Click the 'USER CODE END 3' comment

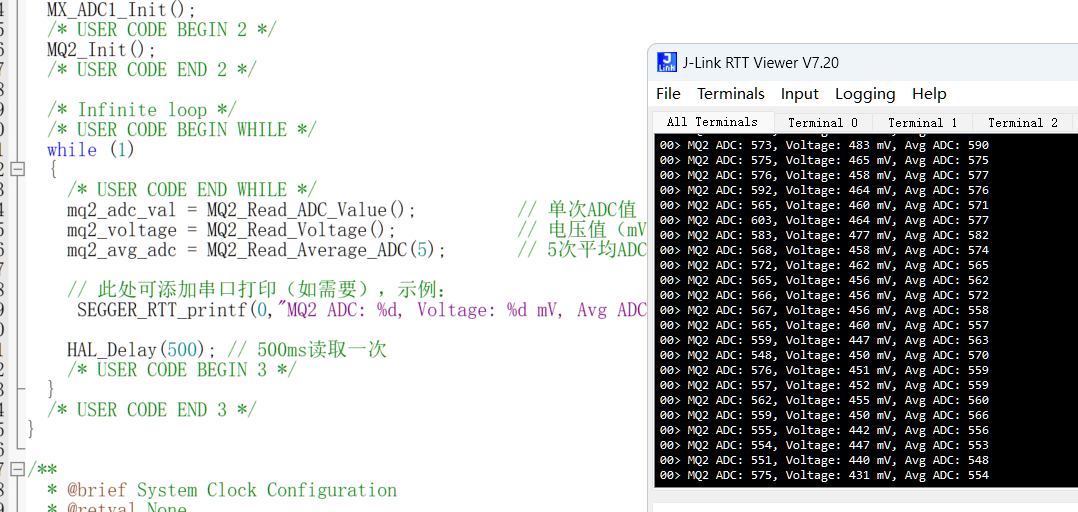click(152, 410)
